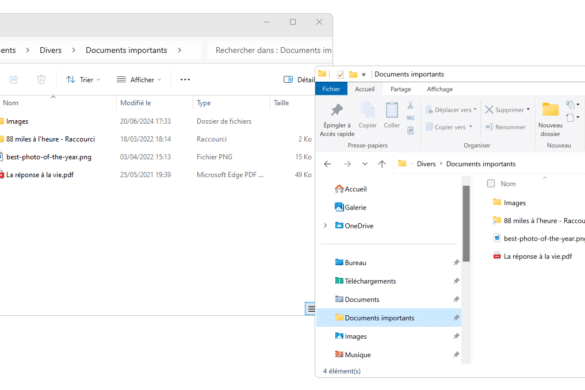Click Épingler à Accès rapide pin icon
Image resolution: width=585 pixels, height=390 pixels.
337,110
